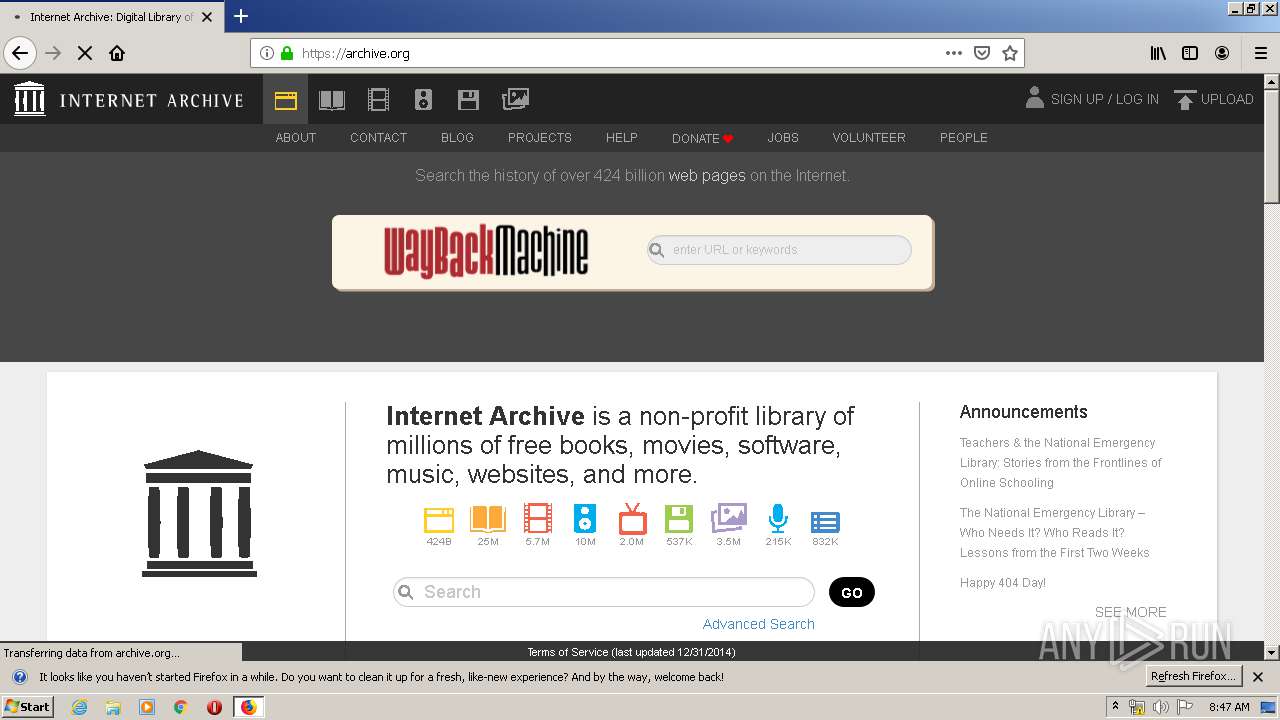Click the Internet Archive logo in the header
The height and width of the screenshot is (720, 1280).
click(x=129, y=99)
